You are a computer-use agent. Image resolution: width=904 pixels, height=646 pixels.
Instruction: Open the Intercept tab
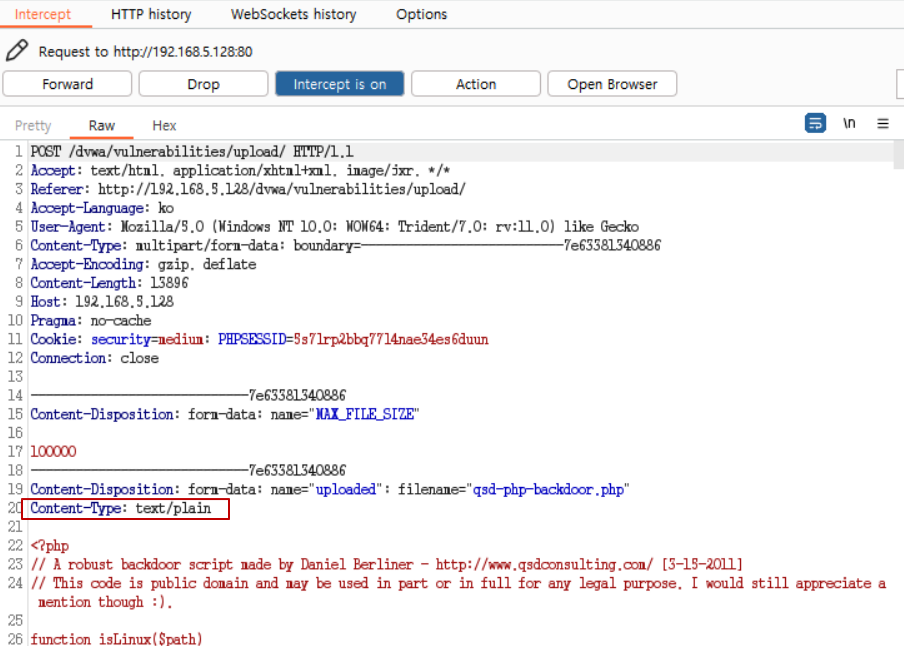point(43,14)
